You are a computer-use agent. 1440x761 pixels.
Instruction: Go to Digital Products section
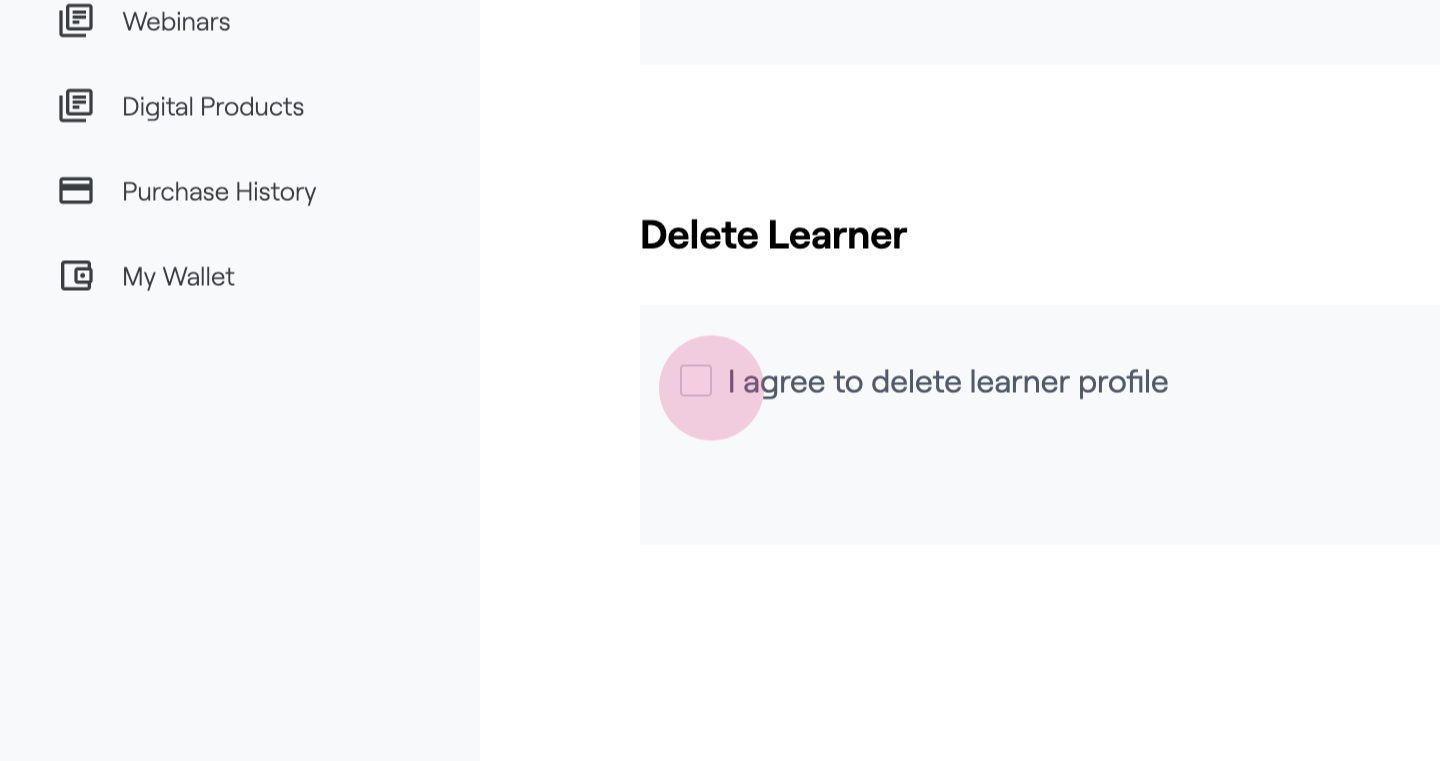[212, 106]
